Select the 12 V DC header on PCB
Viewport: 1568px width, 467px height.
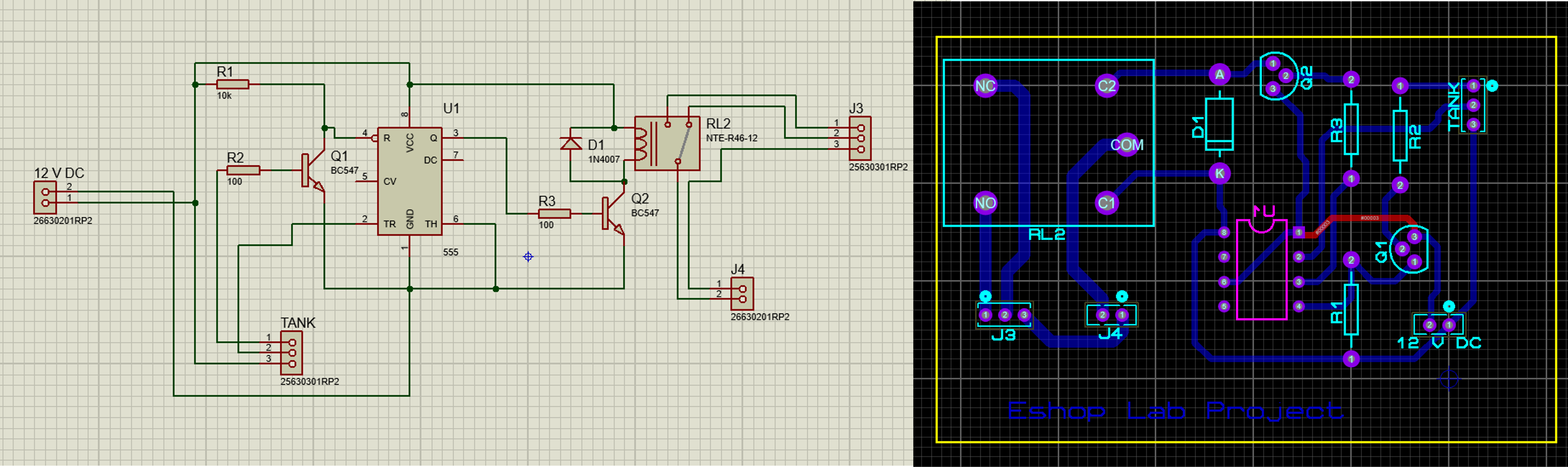[1439, 325]
